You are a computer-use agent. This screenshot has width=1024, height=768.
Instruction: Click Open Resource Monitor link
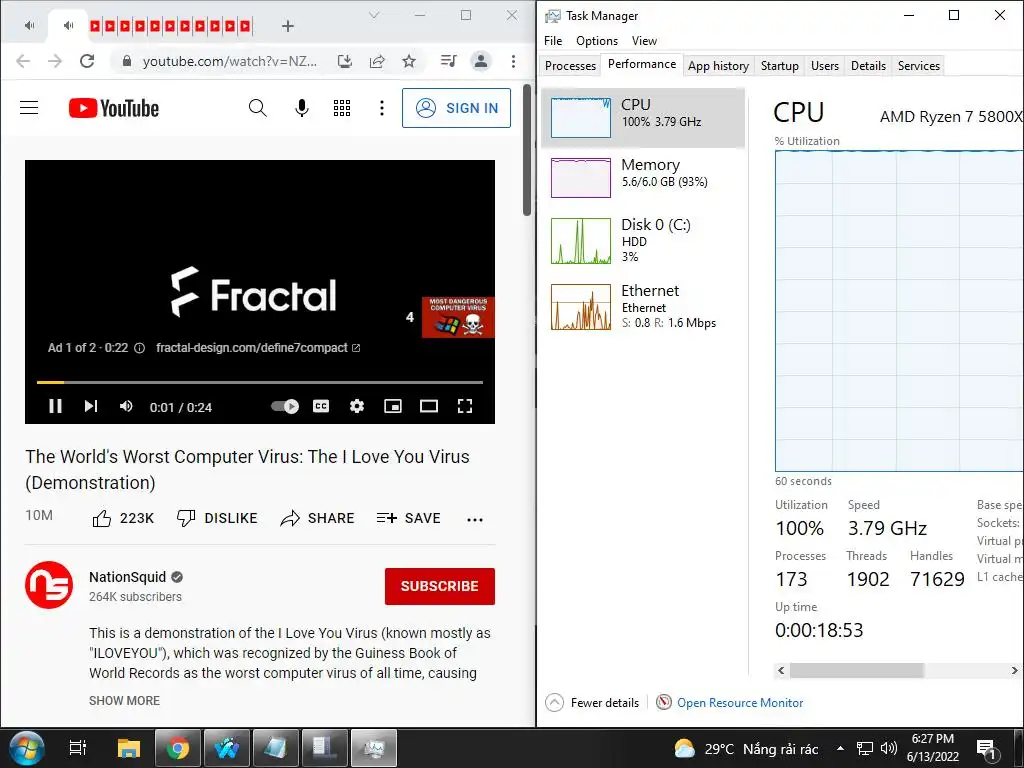pyautogui.click(x=740, y=703)
